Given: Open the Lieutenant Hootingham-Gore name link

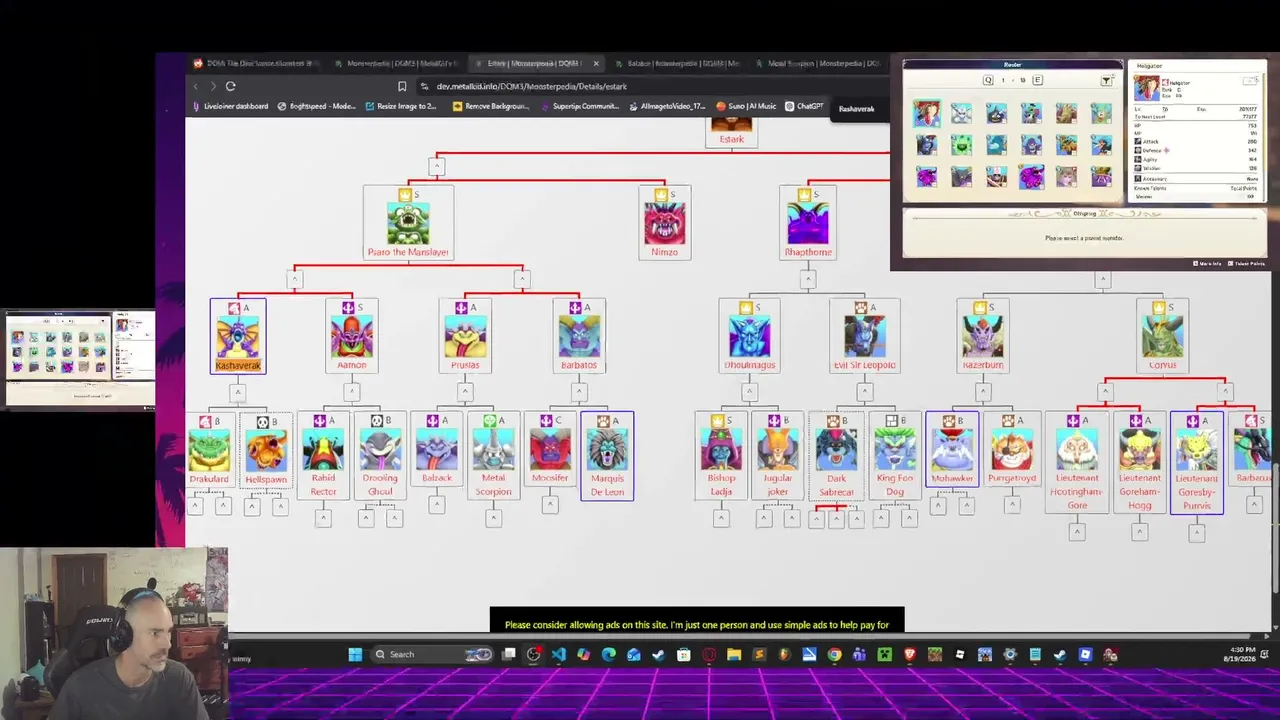Looking at the screenshot, I should pyautogui.click(x=1077, y=491).
